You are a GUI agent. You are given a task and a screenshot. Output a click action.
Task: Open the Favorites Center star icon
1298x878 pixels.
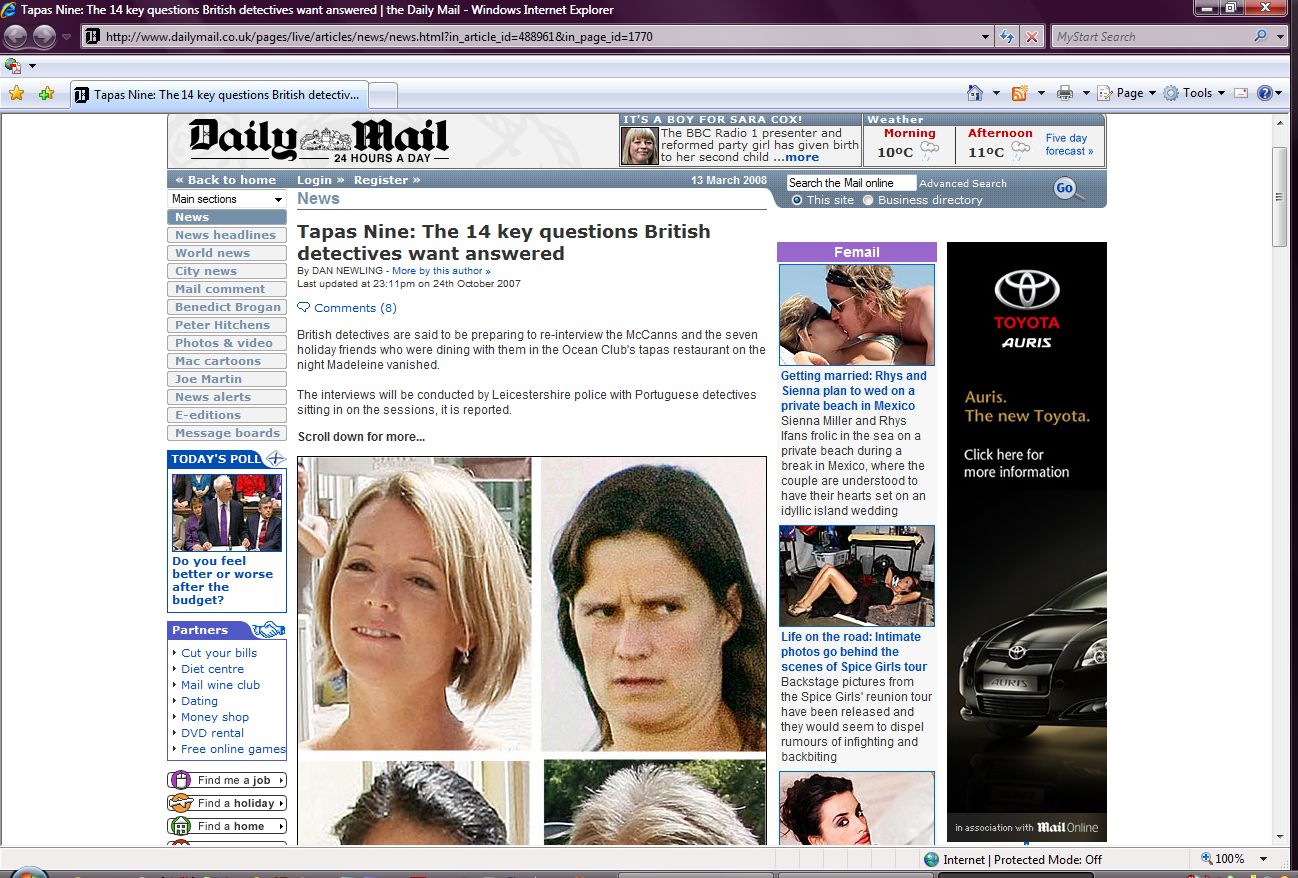(x=16, y=94)
